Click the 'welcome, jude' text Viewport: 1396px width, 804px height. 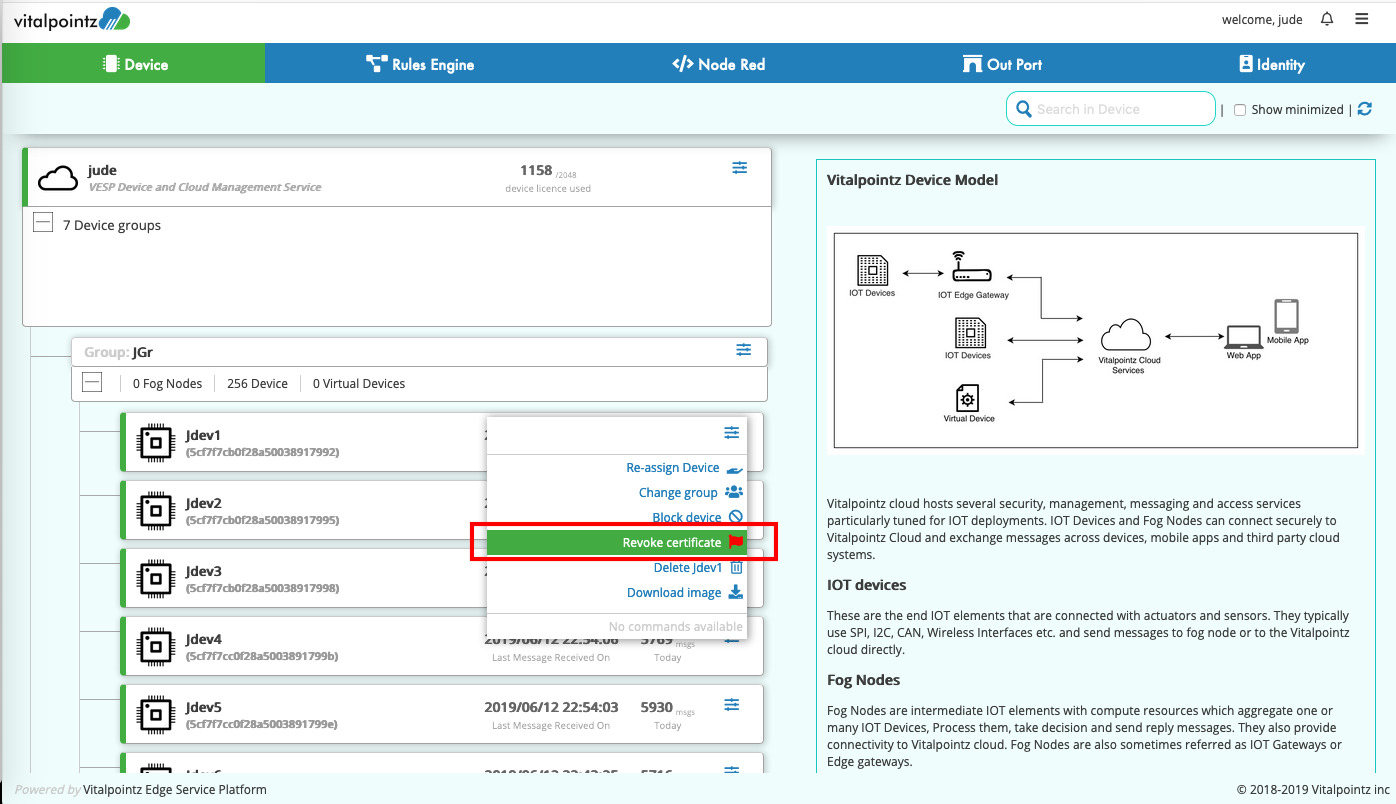(1264, 19)
